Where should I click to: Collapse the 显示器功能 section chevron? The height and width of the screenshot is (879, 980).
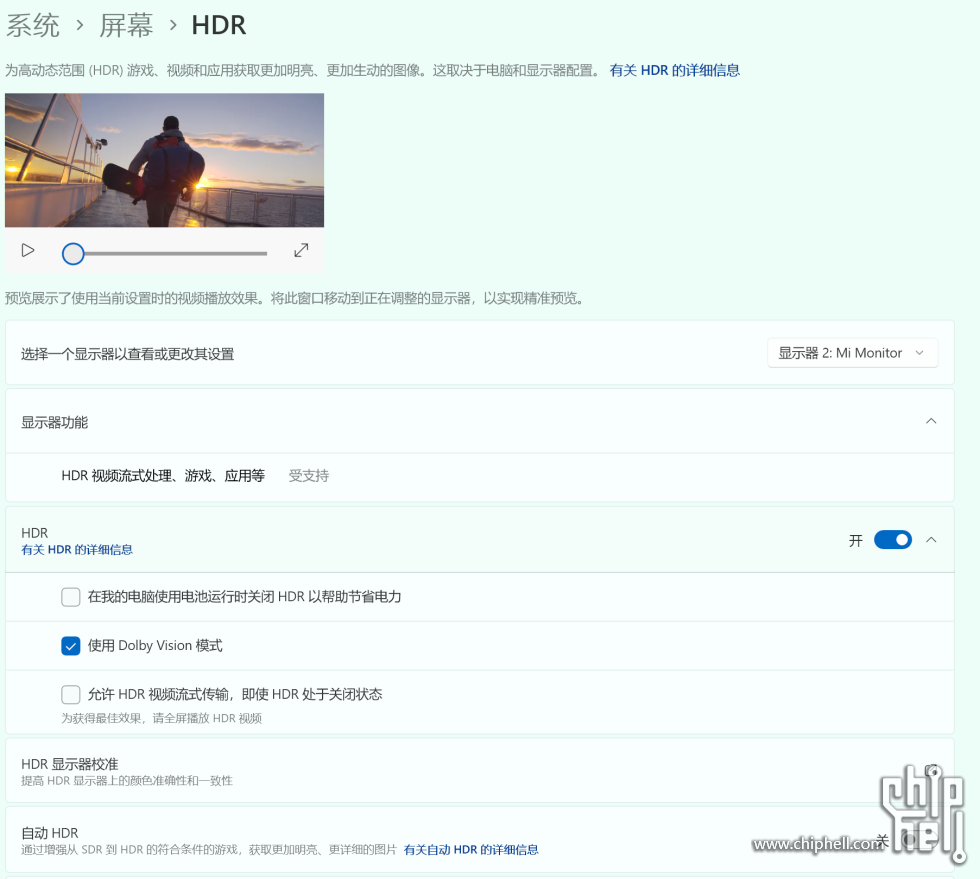pos(931,421)
